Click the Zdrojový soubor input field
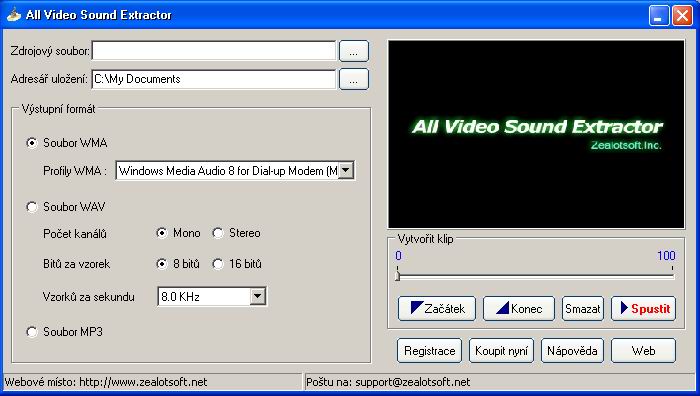This screenshot has height=396, width=700. [x=214, y=51]
